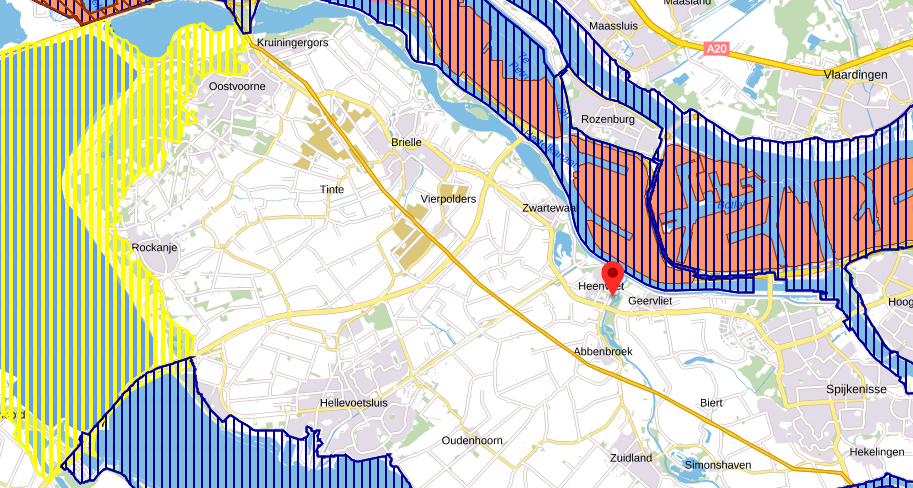Screen dimensions: 913x488
Task: Select the Brielle town label
Action: (406, 143)
